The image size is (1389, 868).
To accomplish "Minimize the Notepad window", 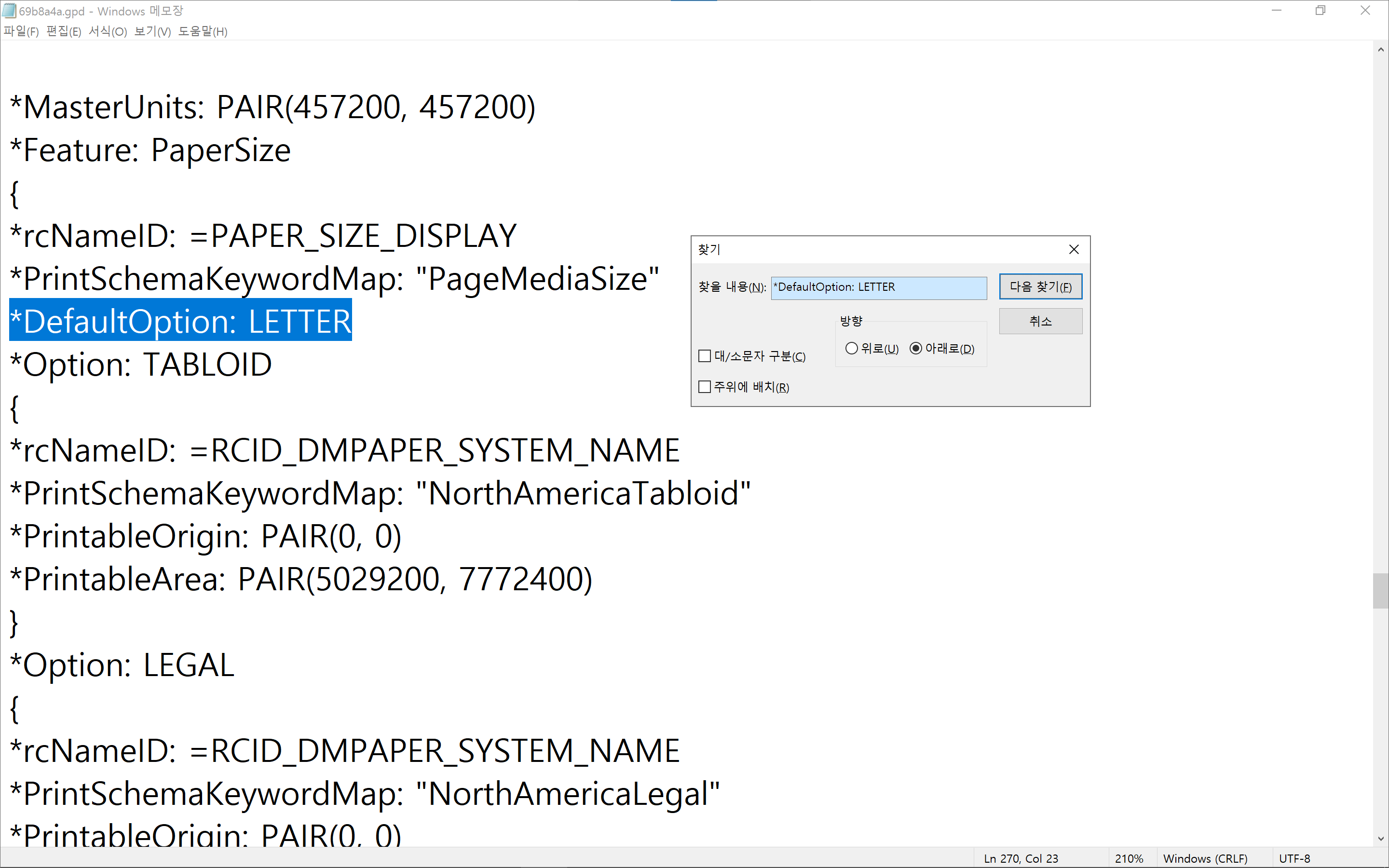I will [1277, 10].
